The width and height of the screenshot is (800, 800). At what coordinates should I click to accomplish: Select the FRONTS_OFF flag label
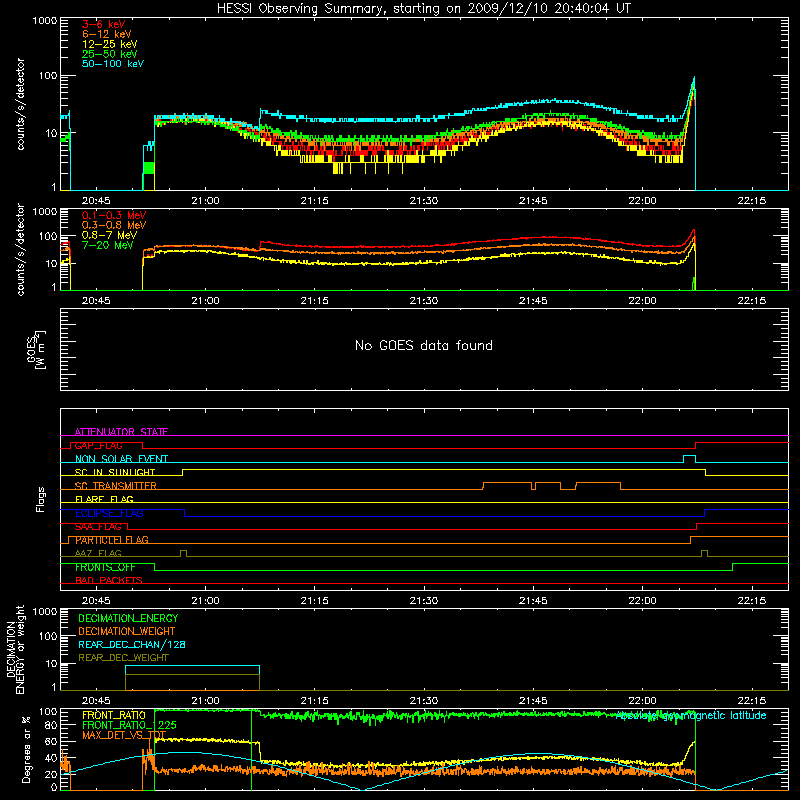tap(105, 567)
